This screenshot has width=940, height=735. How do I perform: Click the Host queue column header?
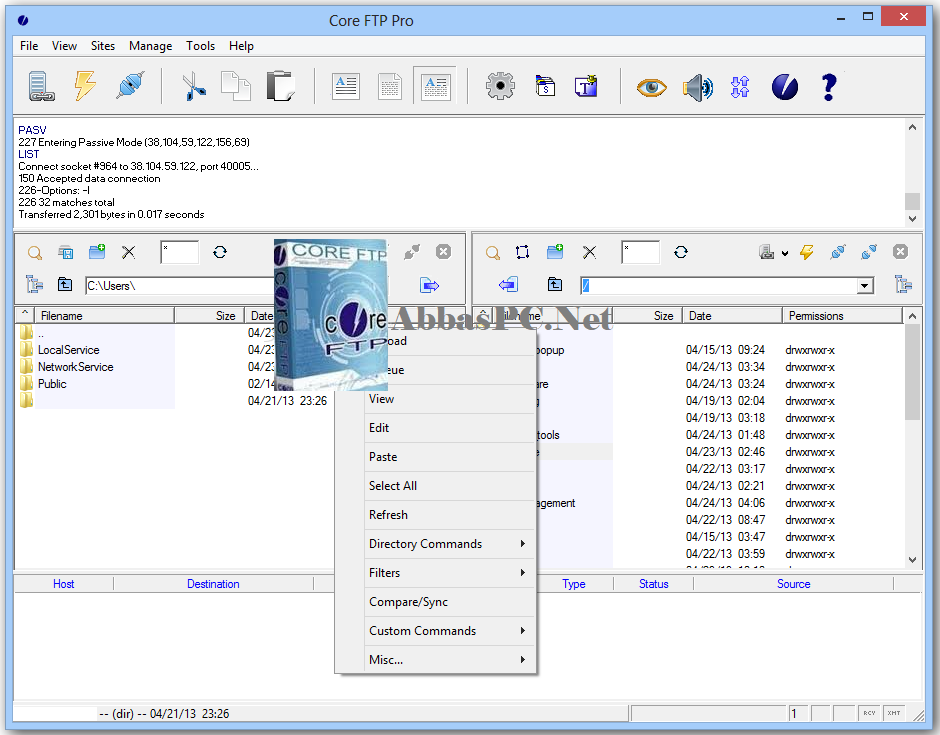[x=64, y=584]
